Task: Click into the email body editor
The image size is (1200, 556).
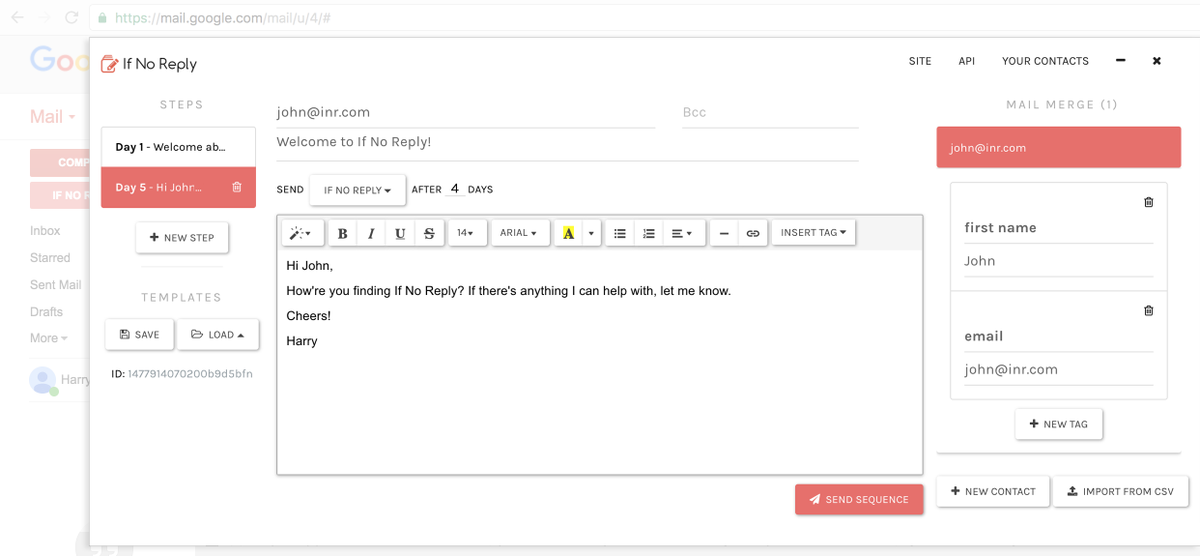Action: click(600, 361)
